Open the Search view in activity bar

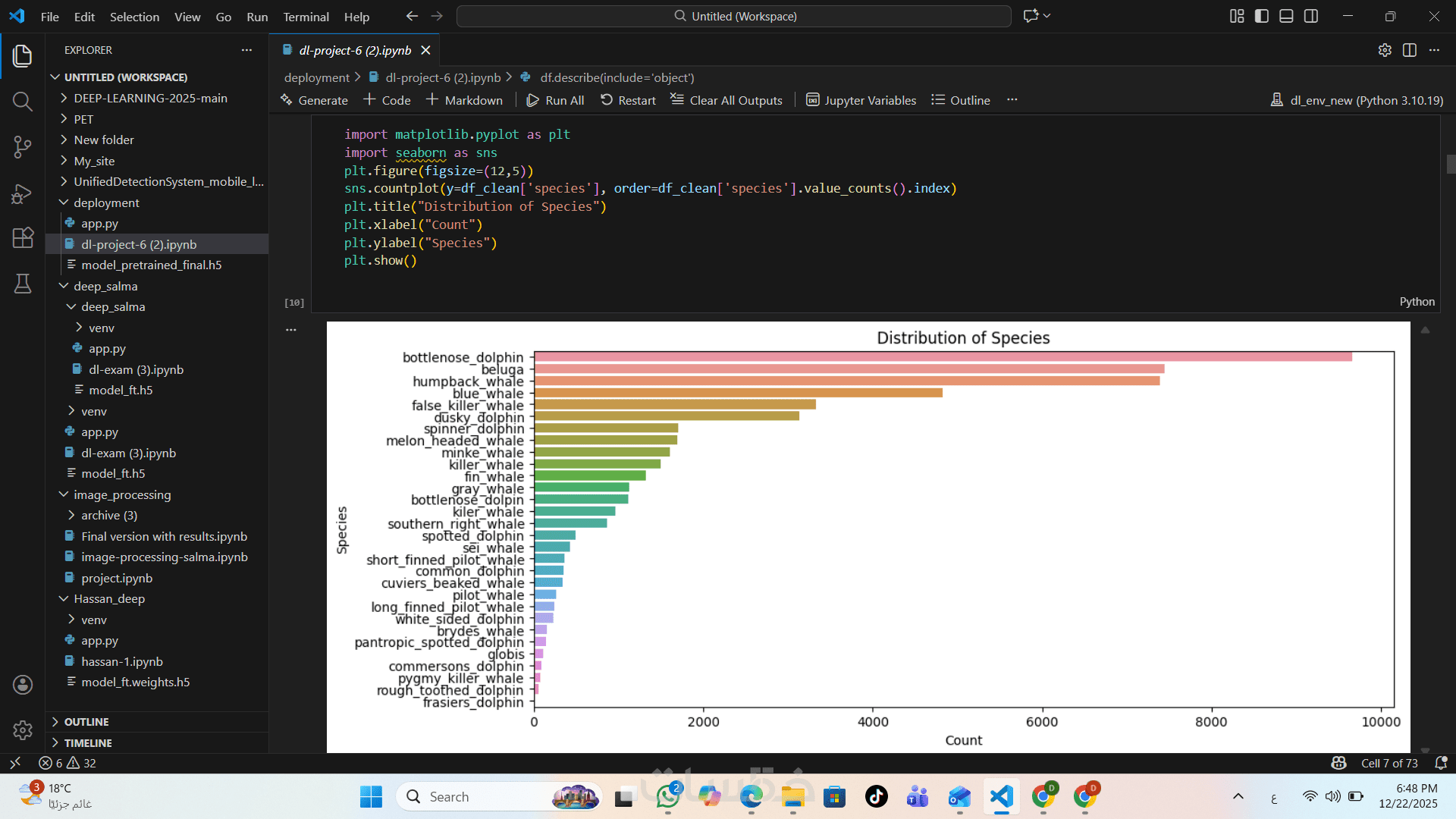23,102
